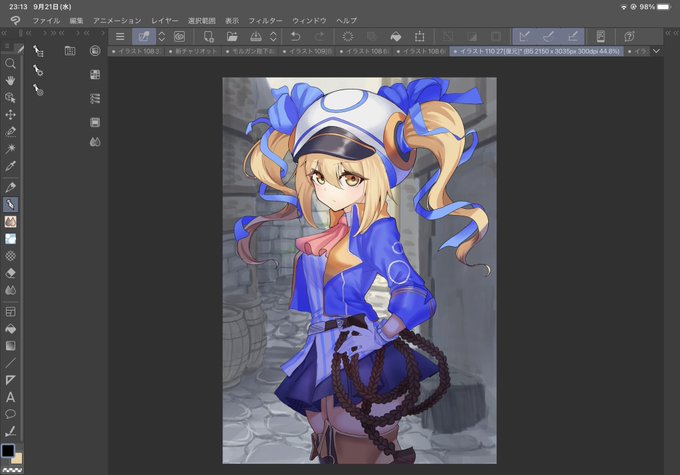Collapse the left palette dock chevron
The image size is (680, 475).
click(4, 33)
